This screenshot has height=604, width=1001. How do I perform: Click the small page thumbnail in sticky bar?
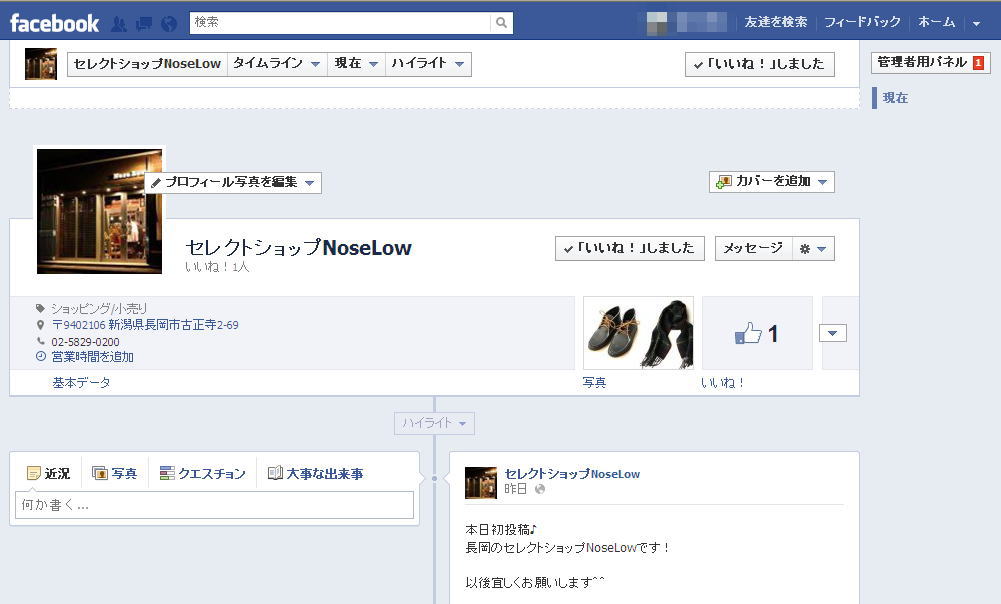point(41,64)
